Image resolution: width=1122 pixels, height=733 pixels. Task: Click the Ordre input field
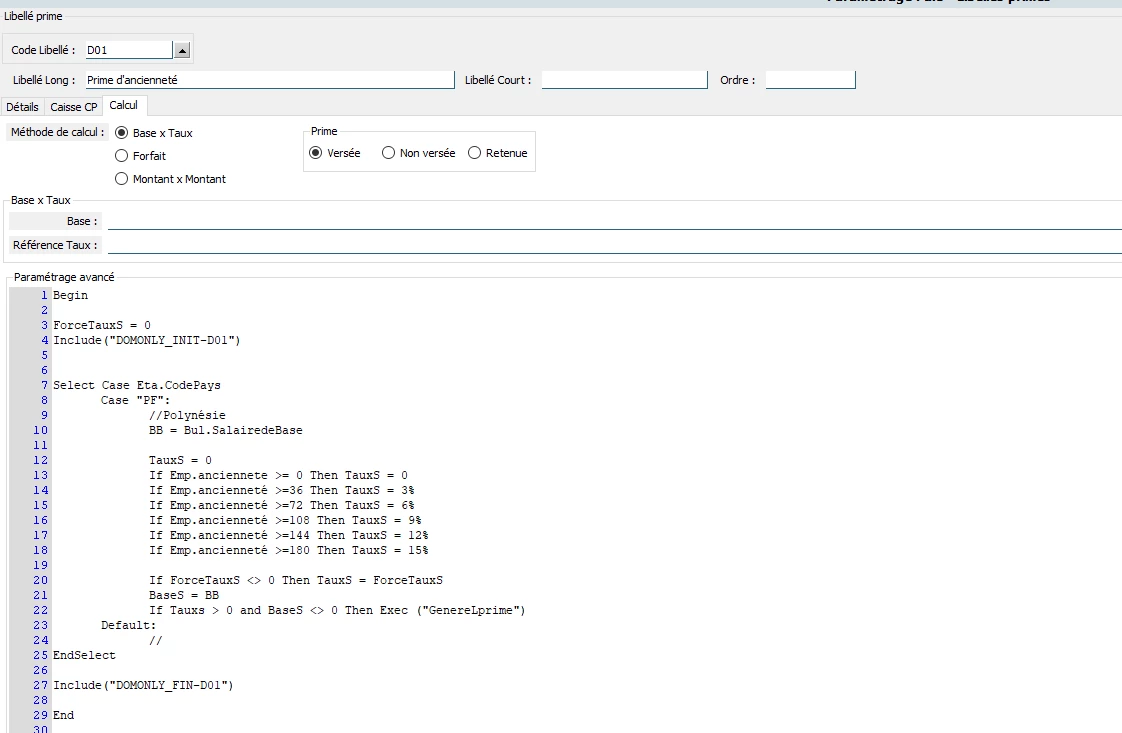[810, 80]
